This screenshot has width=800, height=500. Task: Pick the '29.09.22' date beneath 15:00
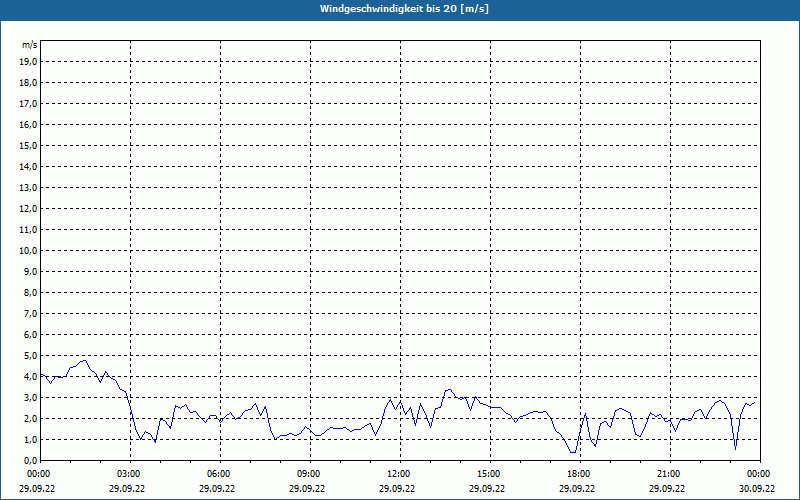click(487, 488)
